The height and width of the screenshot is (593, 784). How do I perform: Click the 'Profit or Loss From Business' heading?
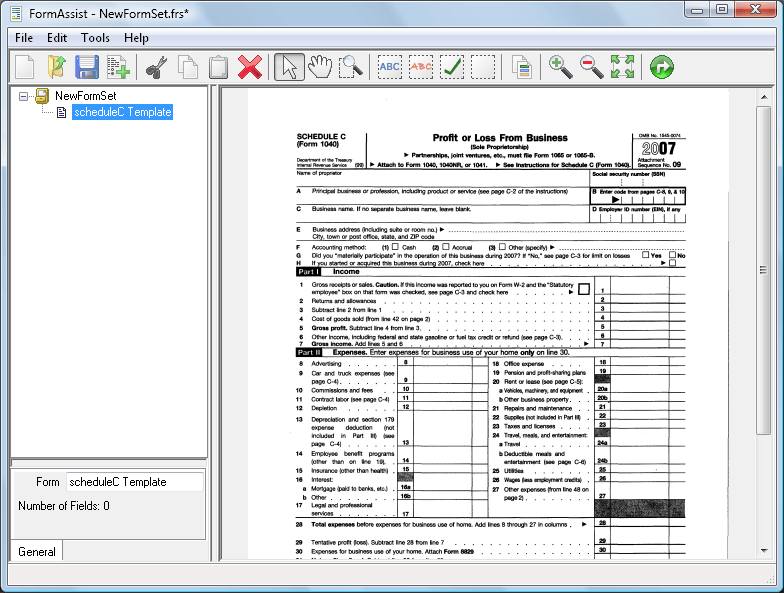click(x=500, y=138)
